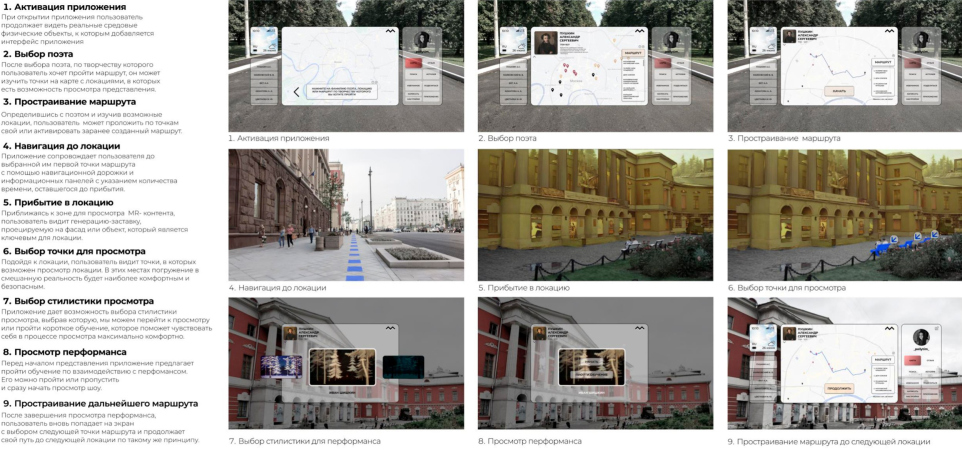The image size is (962, 450).
Task: Click the red highlighted tab in the activation right panel
Action: pyautogui.click(x=412, y=64)
